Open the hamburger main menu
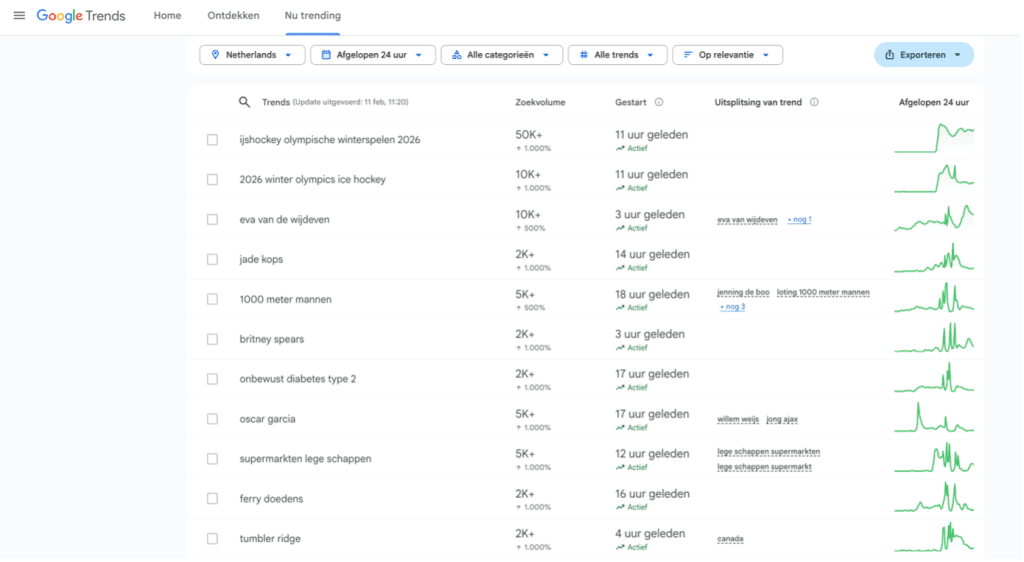Viewport: 1024px width, 562px height. click(x=19, y=15)
